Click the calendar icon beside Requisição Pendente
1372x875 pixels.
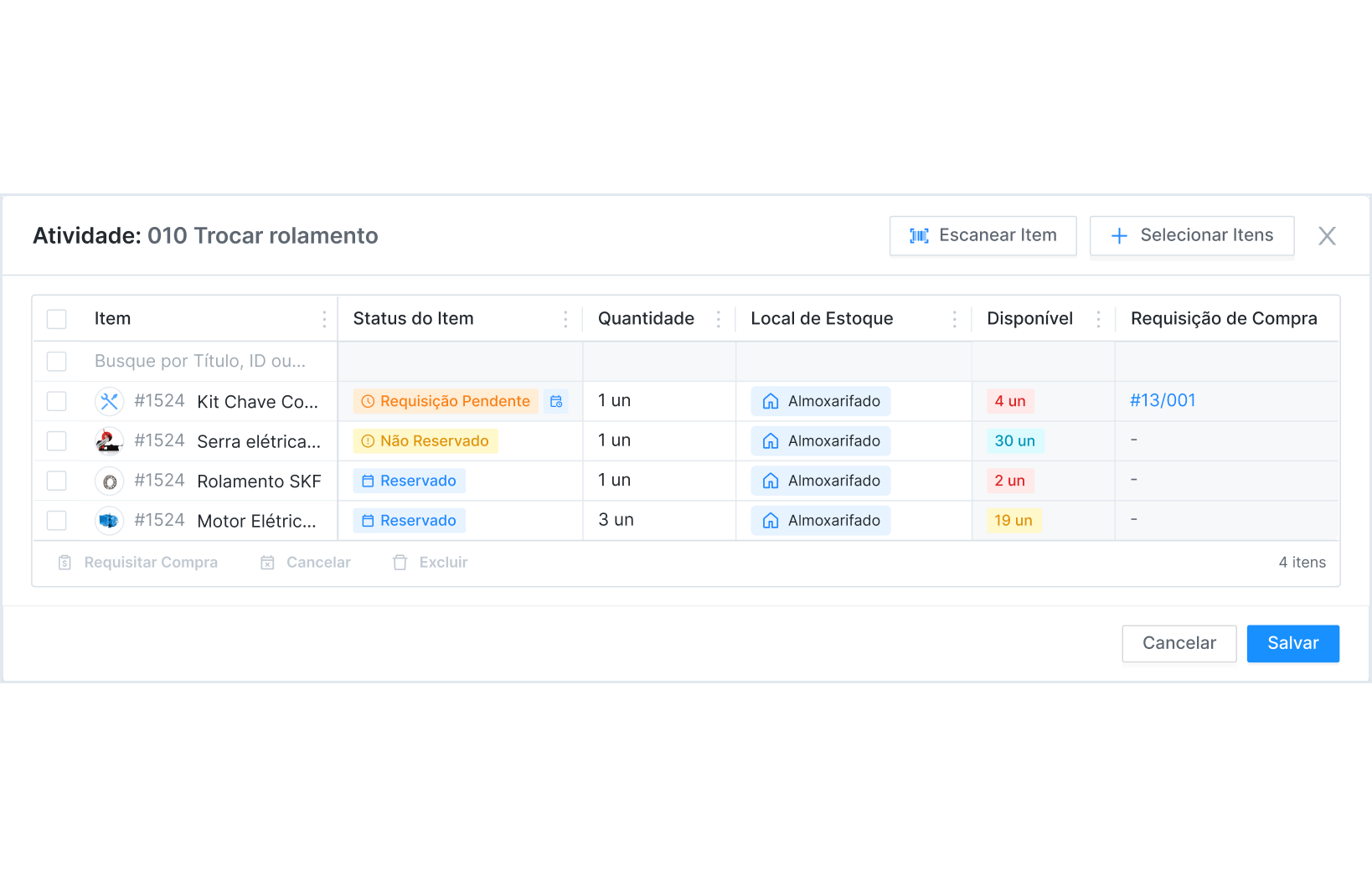pyautogui.click(x=556, y=402)
